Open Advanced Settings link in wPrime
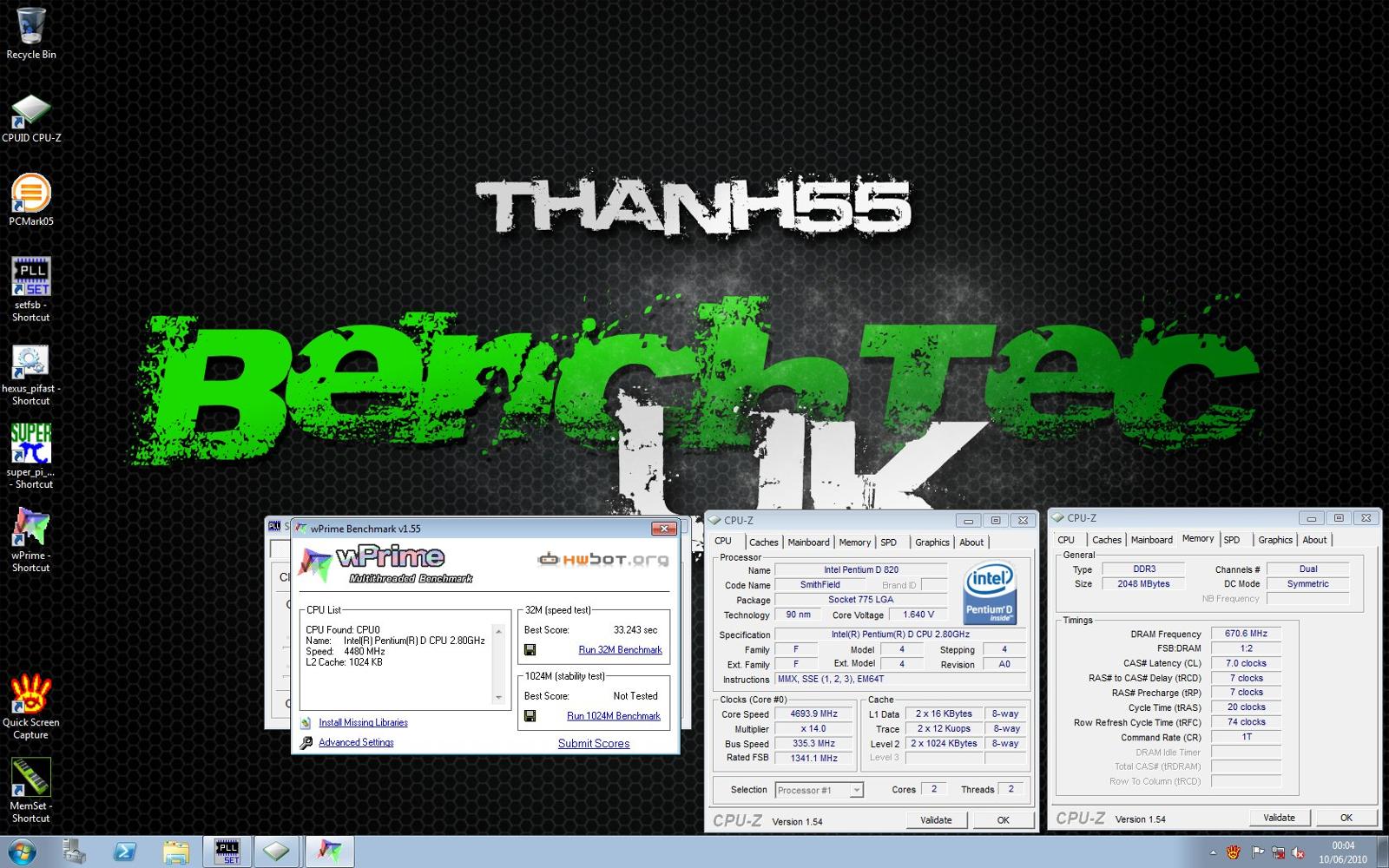The image size is (1389, 868). click(356, 743)
